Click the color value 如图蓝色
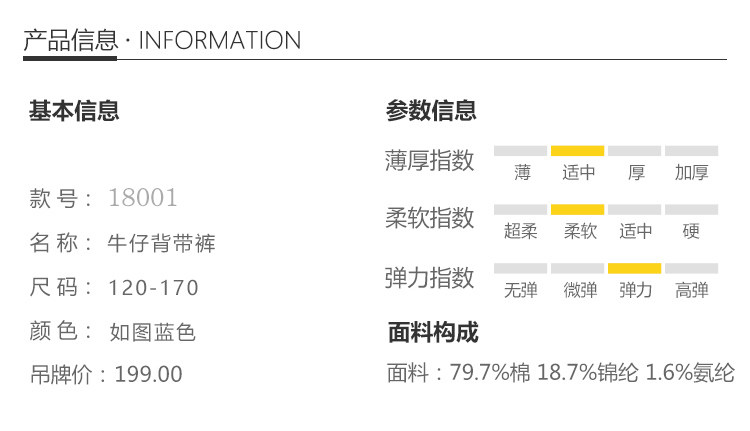The image size is (750, 431). click(152, 332)
